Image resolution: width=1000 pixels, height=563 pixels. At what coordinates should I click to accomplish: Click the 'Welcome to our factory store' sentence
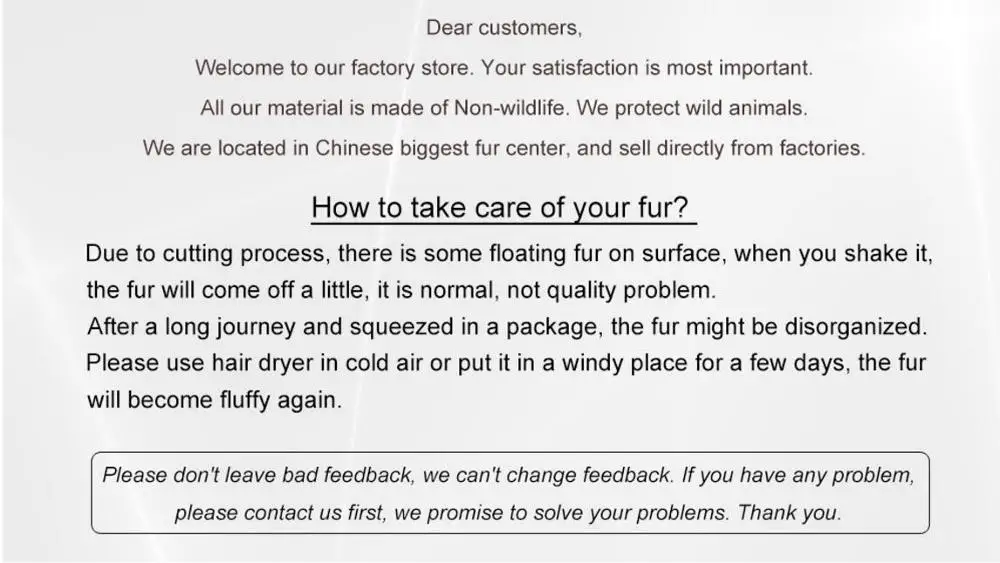point(334,68)
